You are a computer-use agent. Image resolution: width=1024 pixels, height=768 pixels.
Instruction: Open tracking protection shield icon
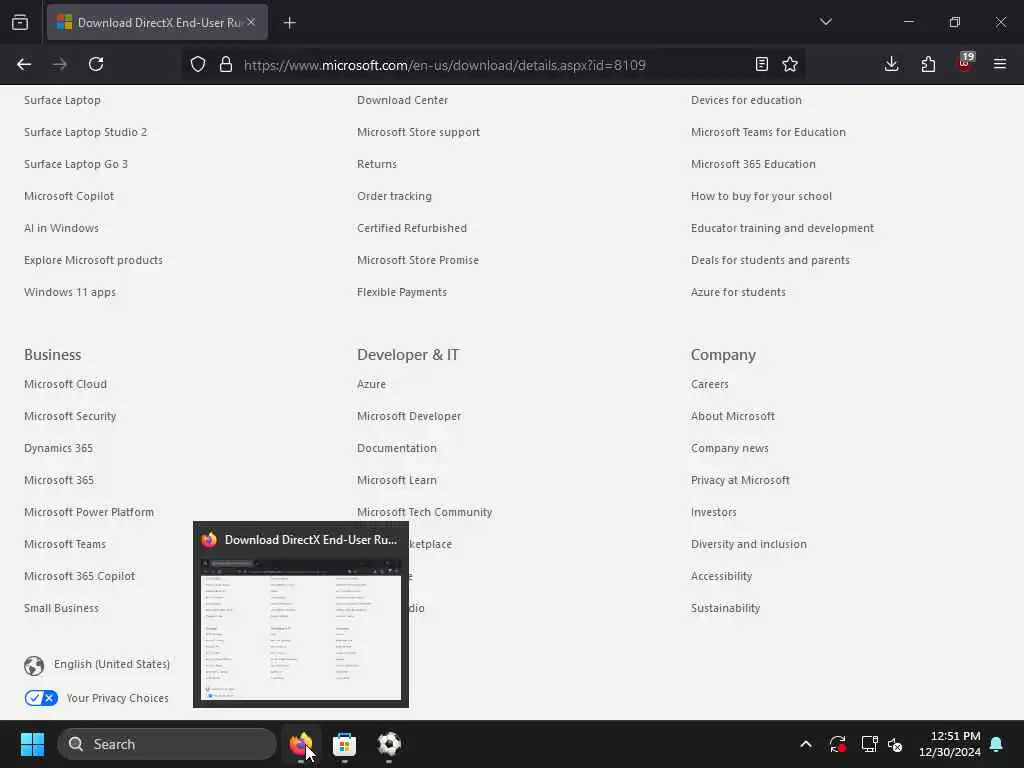(198, 64)
